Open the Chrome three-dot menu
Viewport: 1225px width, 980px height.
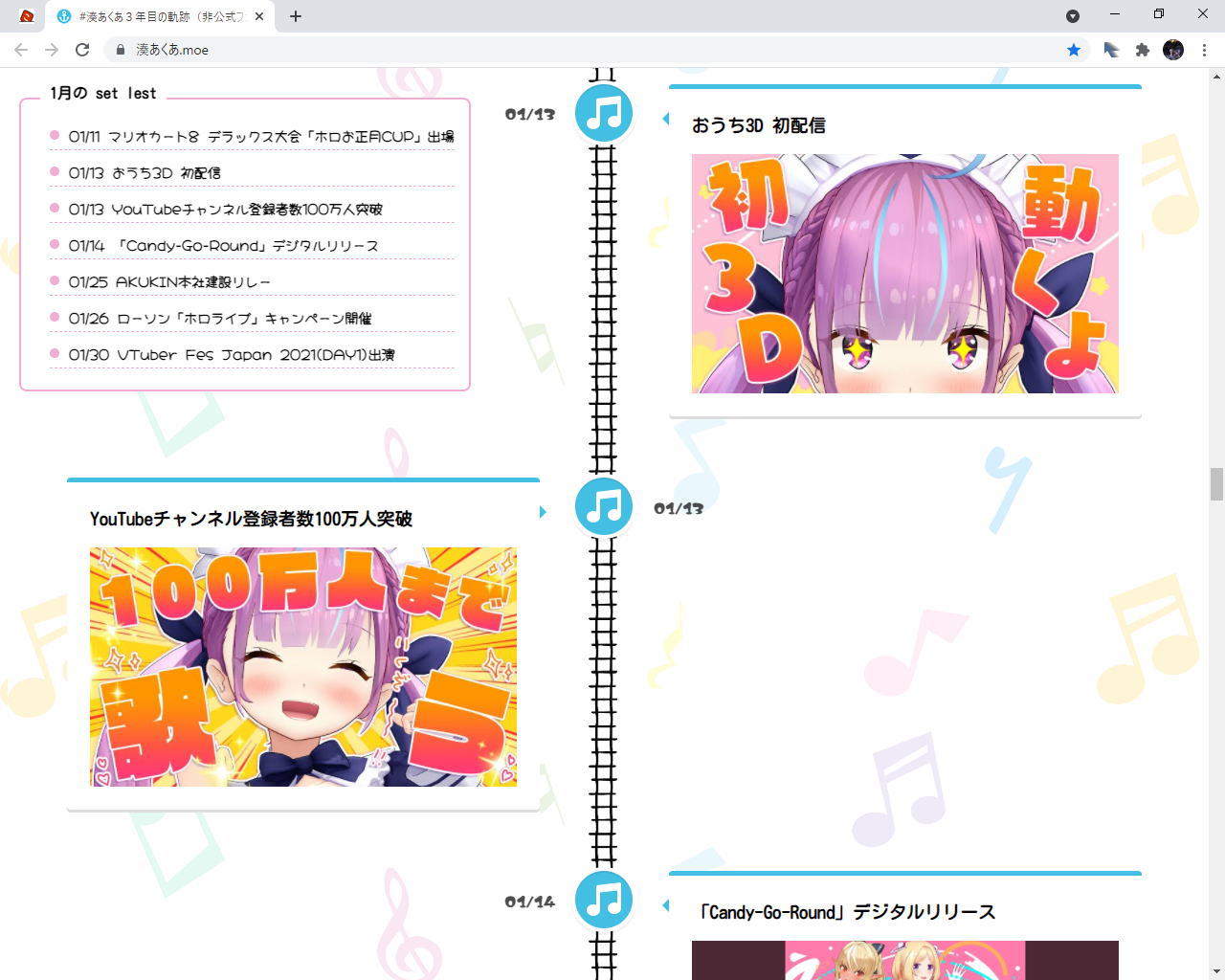1204,50
